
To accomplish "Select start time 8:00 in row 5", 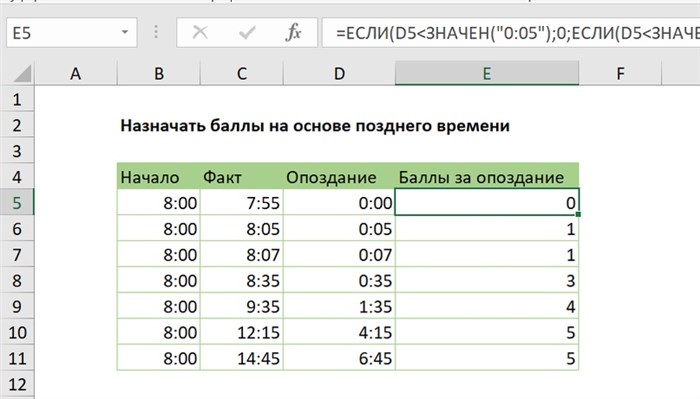I will 158,203.
